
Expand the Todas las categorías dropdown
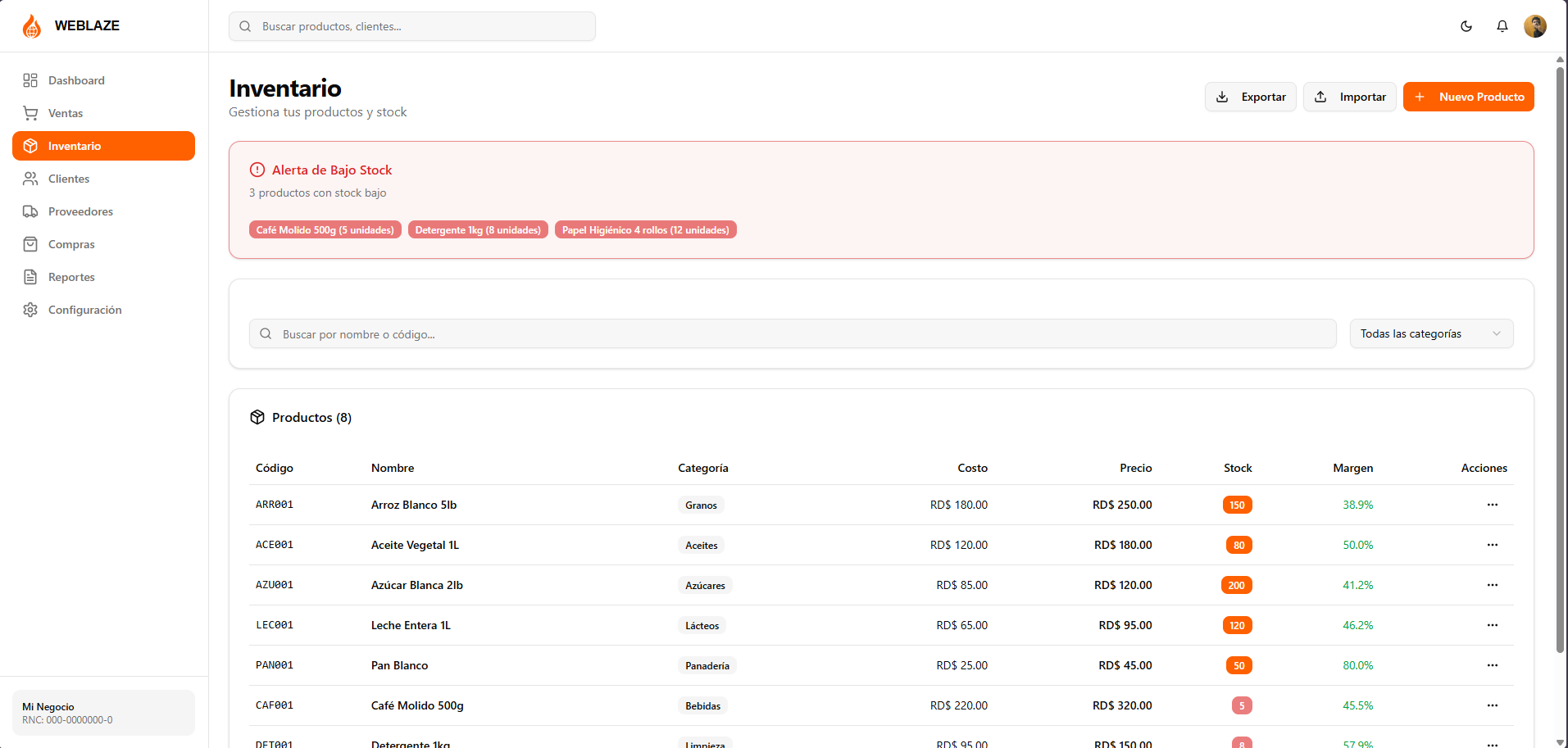[x=1431, y=333]
